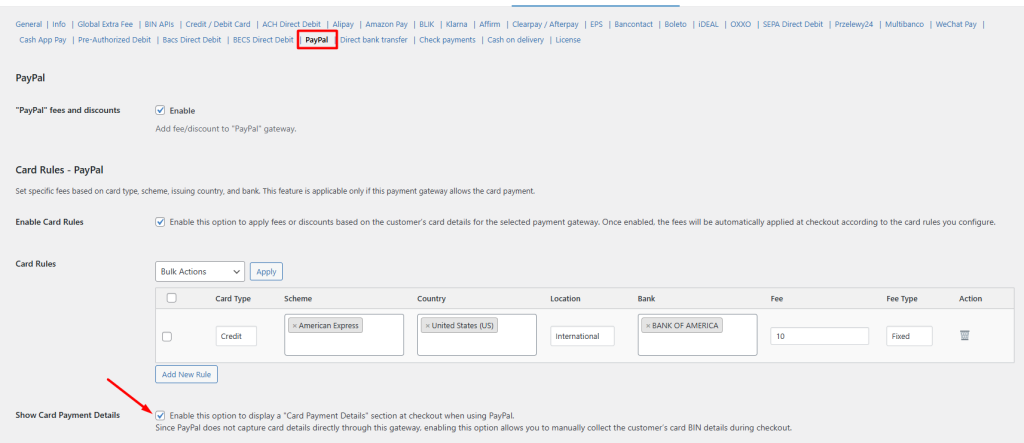This screenshot has width=1024, height=443.
Task: Open the Location International dropdown
Action: pyautogui.click(x=582, y=336)
